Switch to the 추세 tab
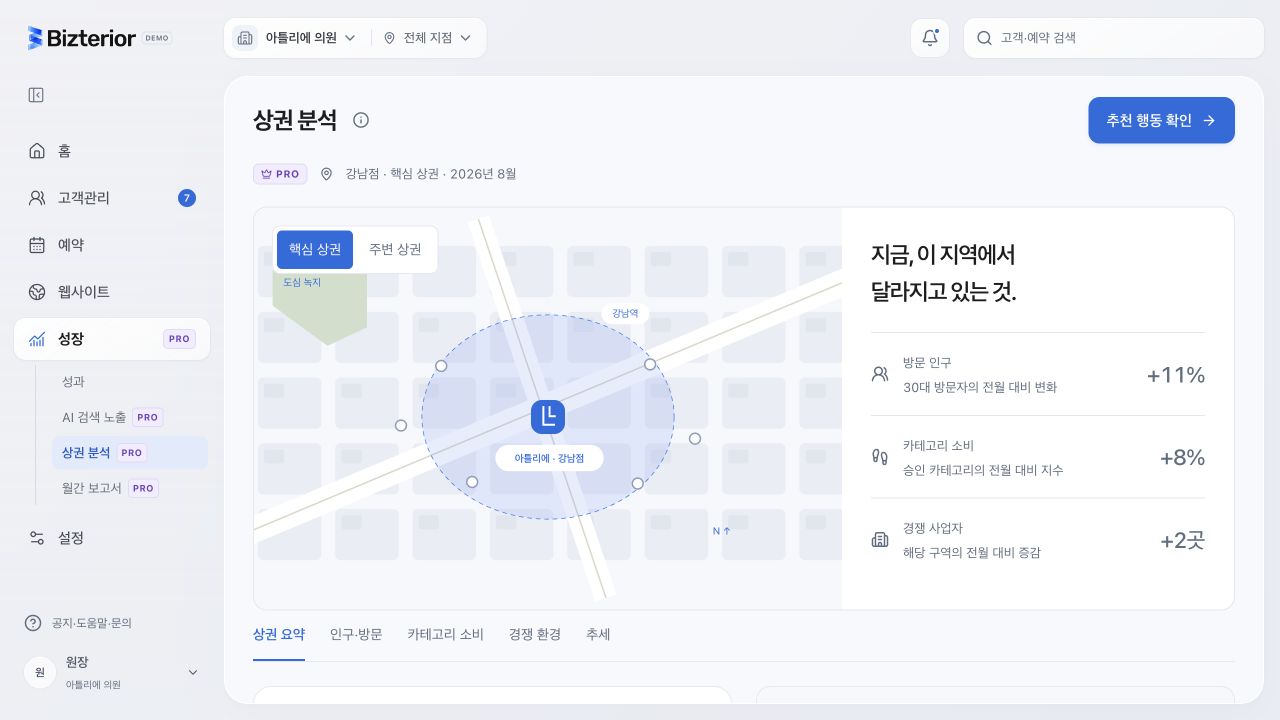 click(x=598, y=635)
